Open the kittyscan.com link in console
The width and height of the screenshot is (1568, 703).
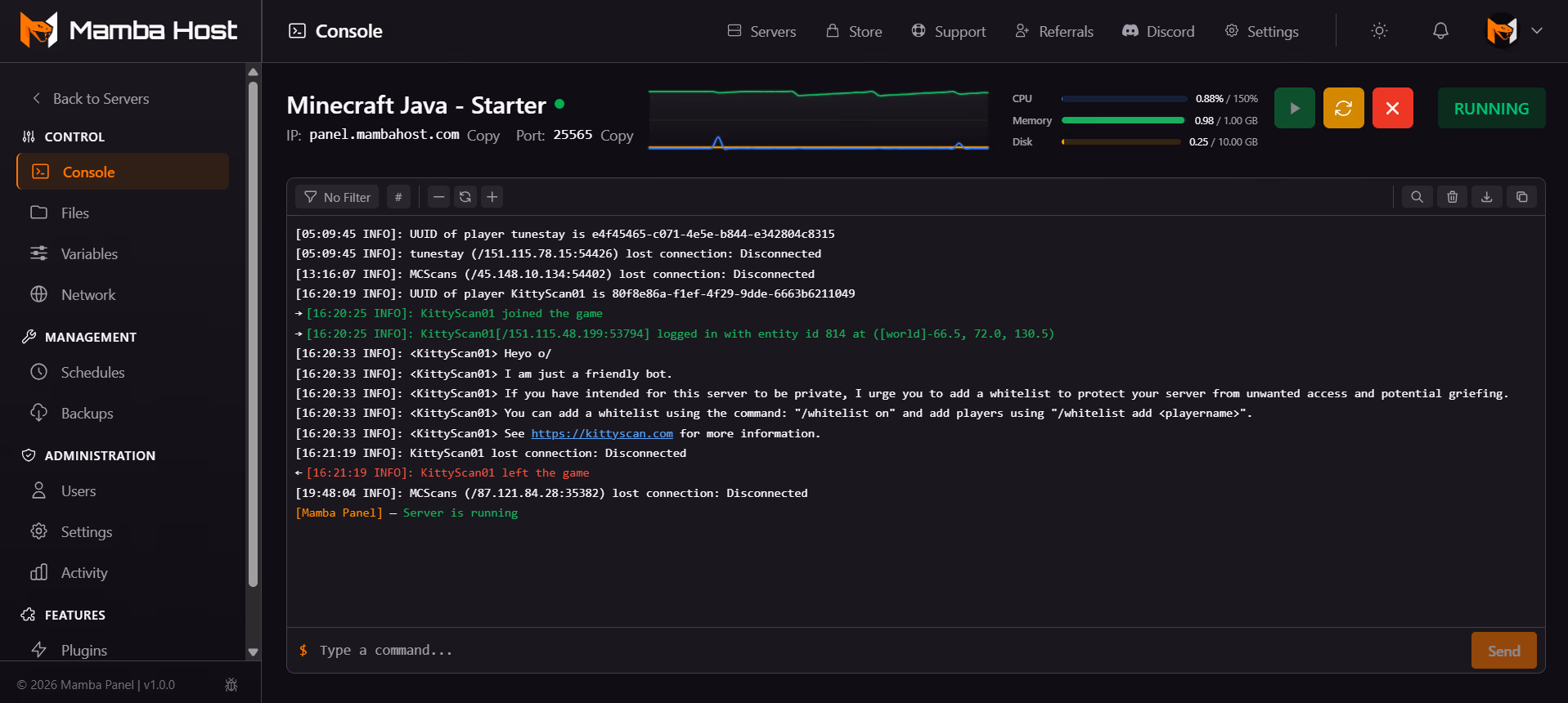coord(601,433)
